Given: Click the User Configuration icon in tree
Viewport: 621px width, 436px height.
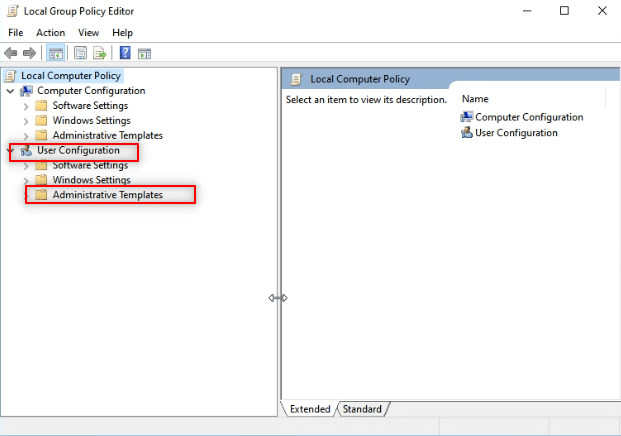Looking at the screenshot, I should (x=26, y=151).
